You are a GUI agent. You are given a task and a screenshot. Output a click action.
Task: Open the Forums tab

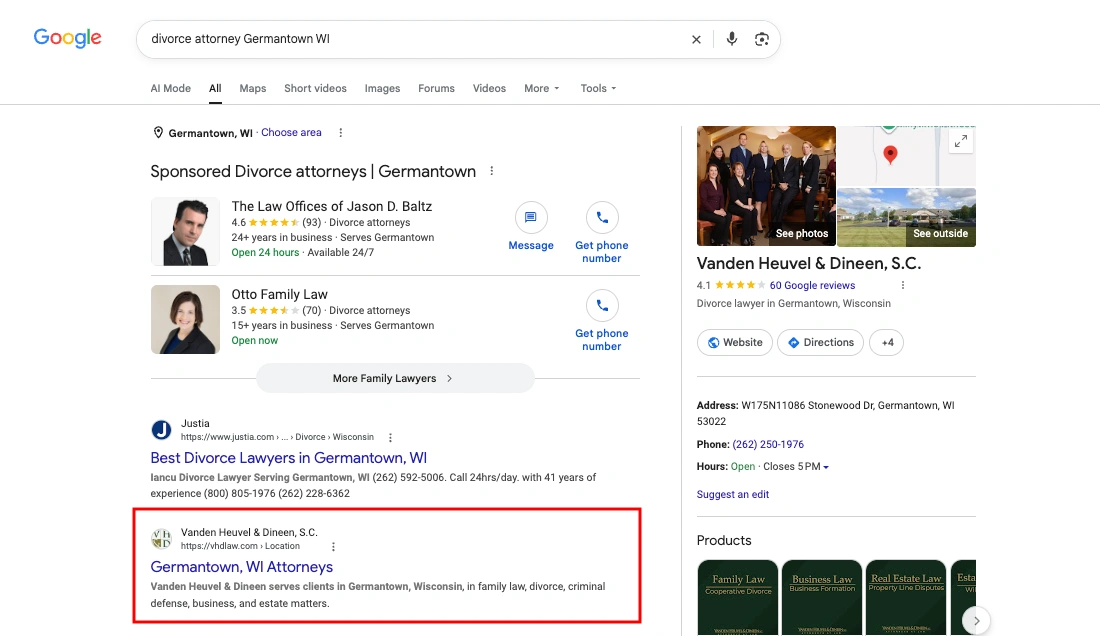436,88
